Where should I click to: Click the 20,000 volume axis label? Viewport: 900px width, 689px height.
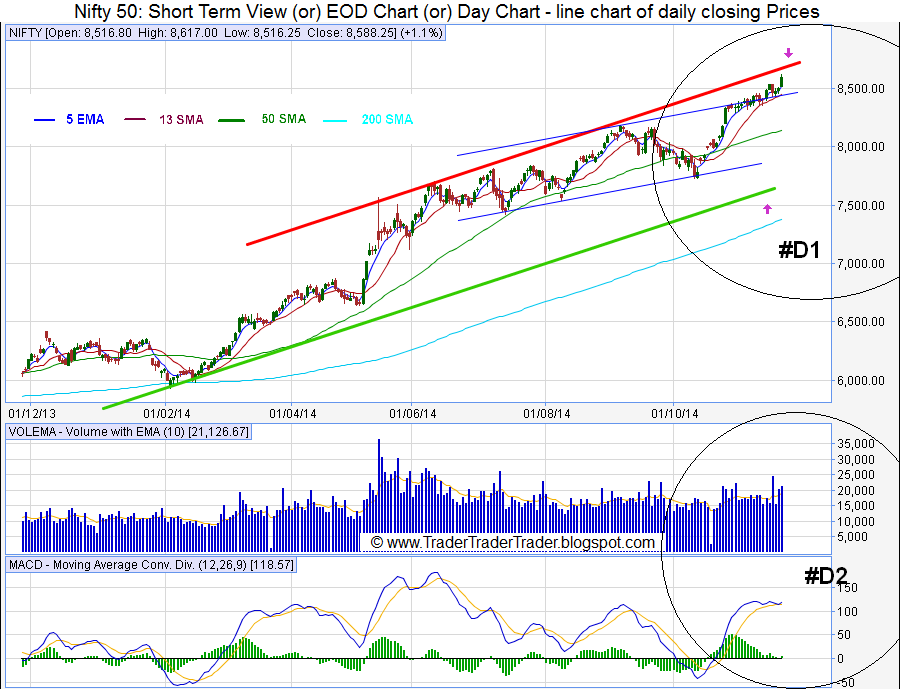856,490
